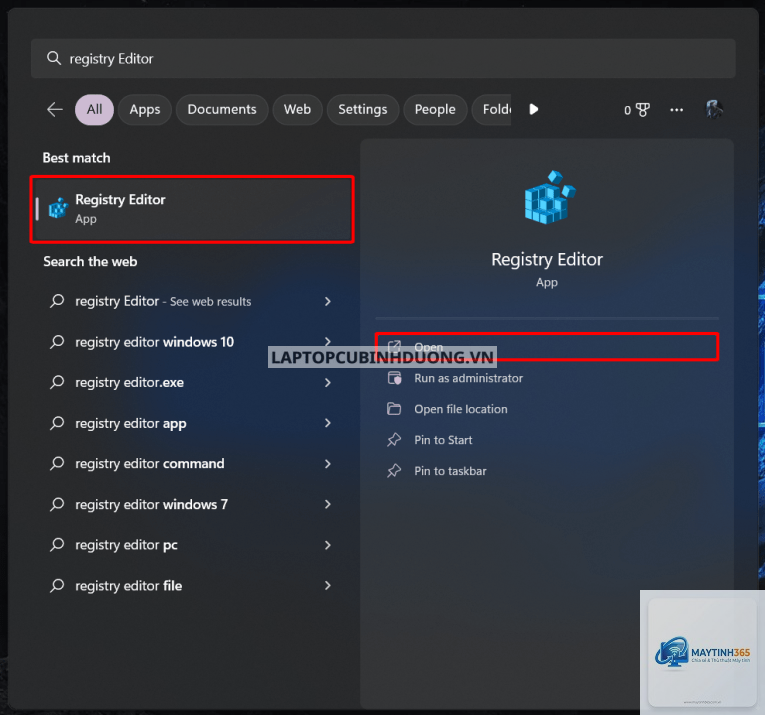Viewport: 765px width, 715px height.
Task: Open the Registry Editor best match result
Action: 192,209
